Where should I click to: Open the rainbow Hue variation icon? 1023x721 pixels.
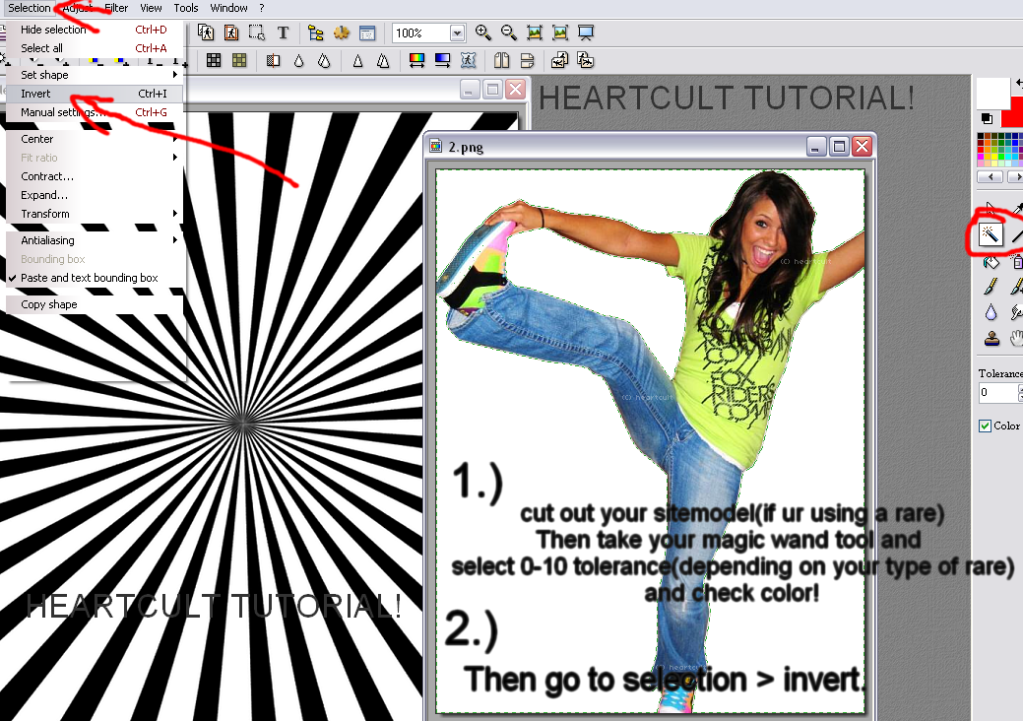[x=416, y=61]
